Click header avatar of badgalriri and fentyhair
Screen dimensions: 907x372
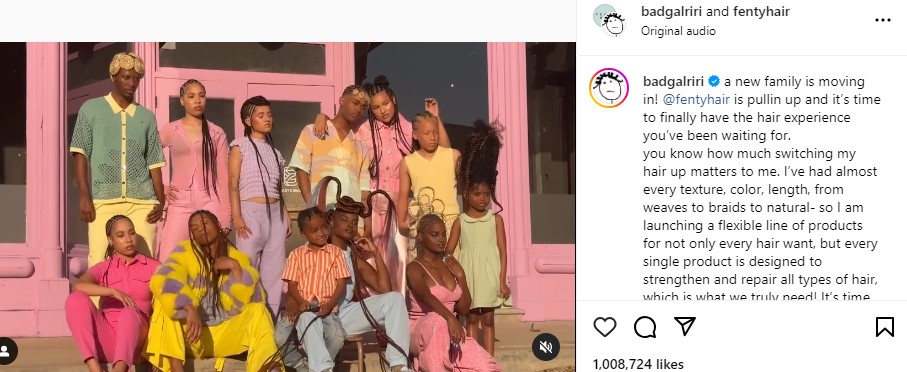pos(609,20)
